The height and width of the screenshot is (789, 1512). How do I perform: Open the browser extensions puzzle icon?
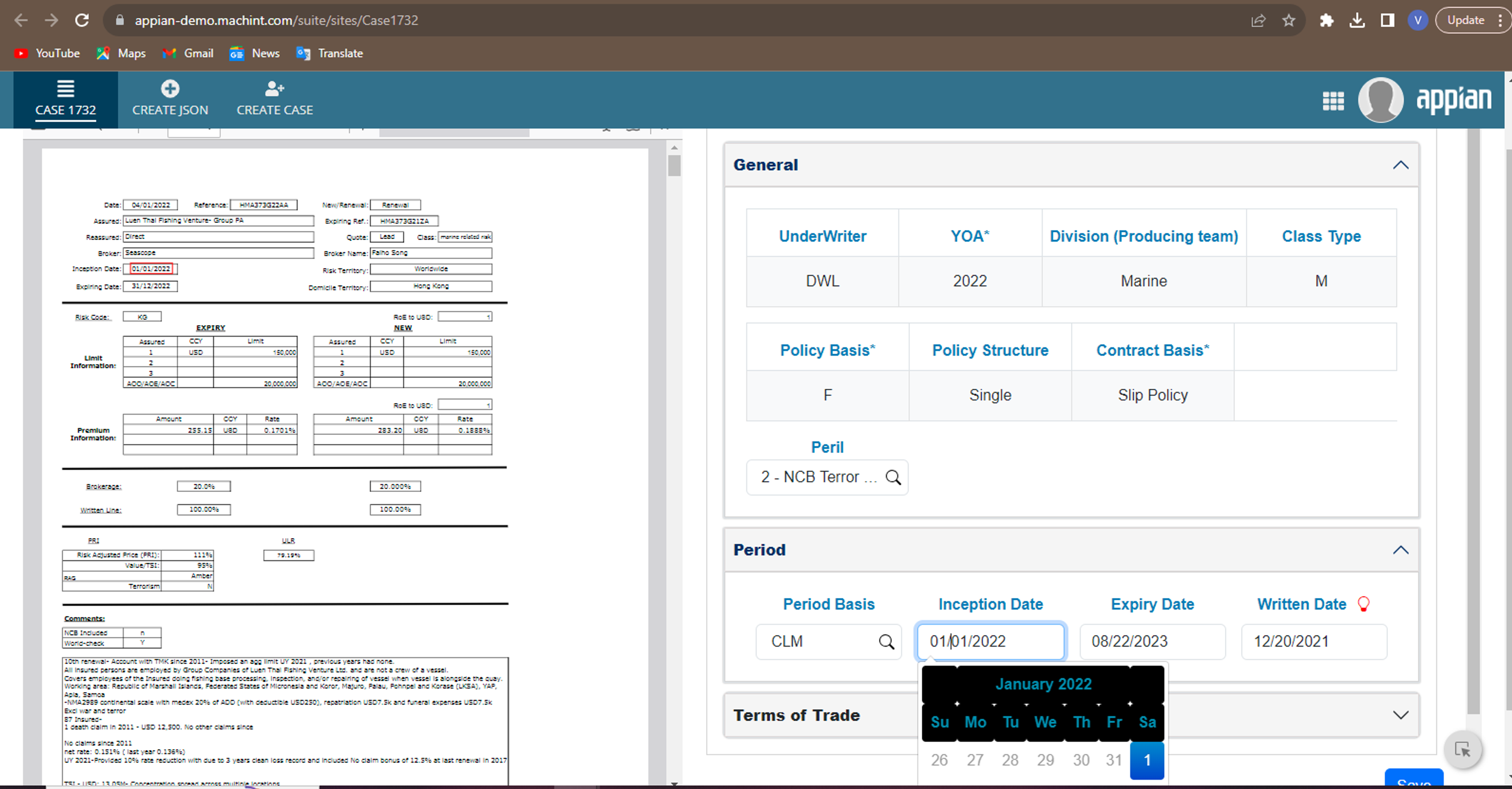(1327, 20)
